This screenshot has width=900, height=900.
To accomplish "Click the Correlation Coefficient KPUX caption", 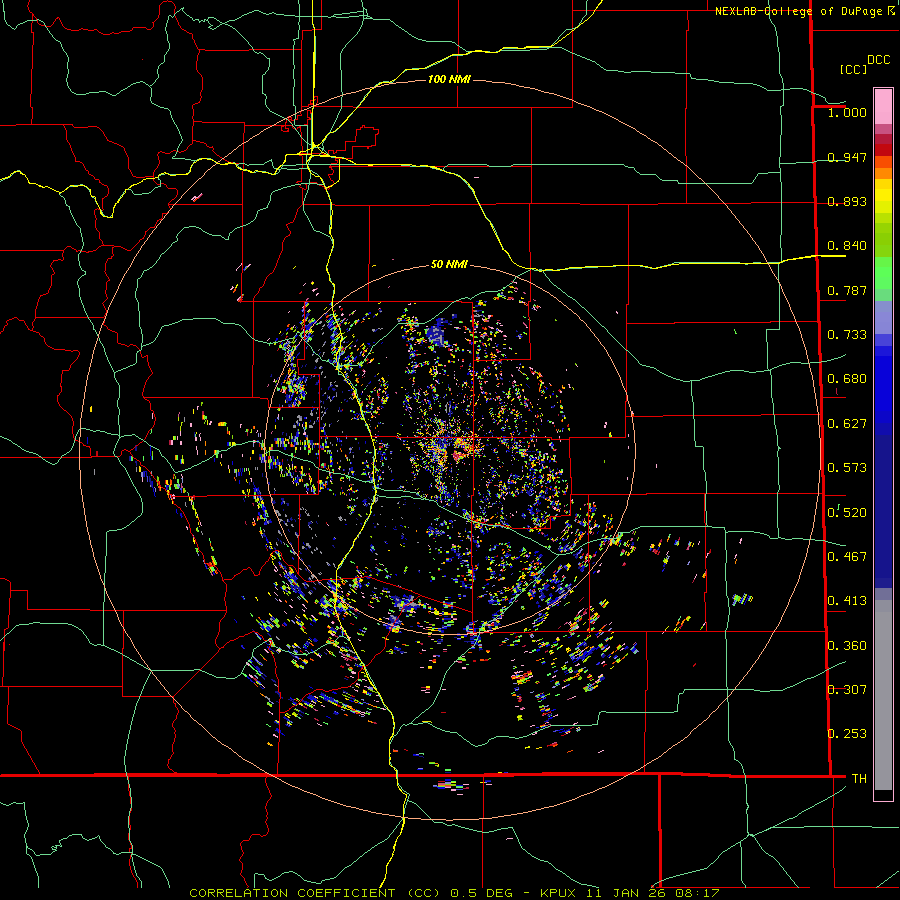I will (454, 893).
